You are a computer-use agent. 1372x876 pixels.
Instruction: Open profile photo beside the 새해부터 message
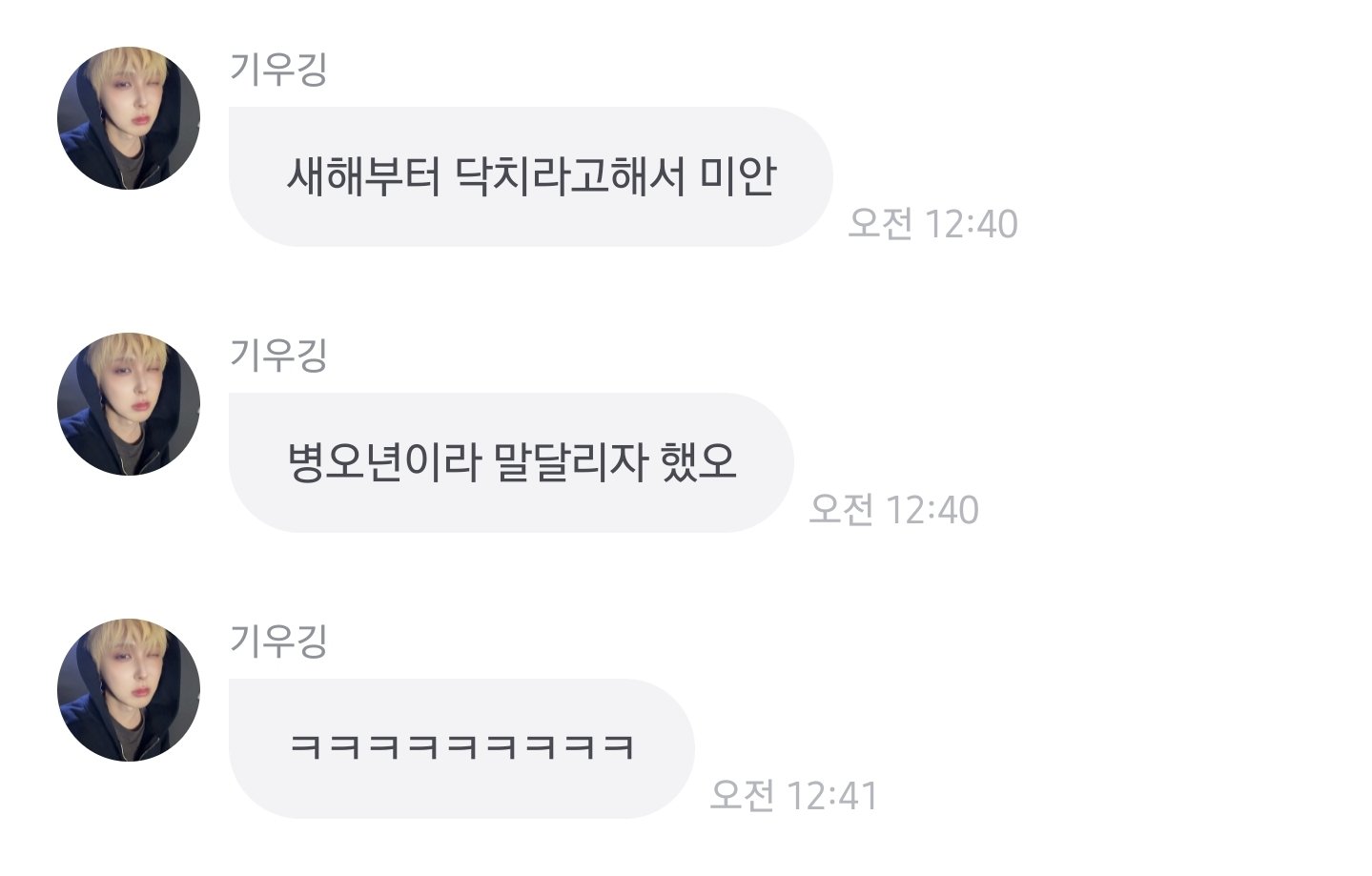click(x=129, y=118)
